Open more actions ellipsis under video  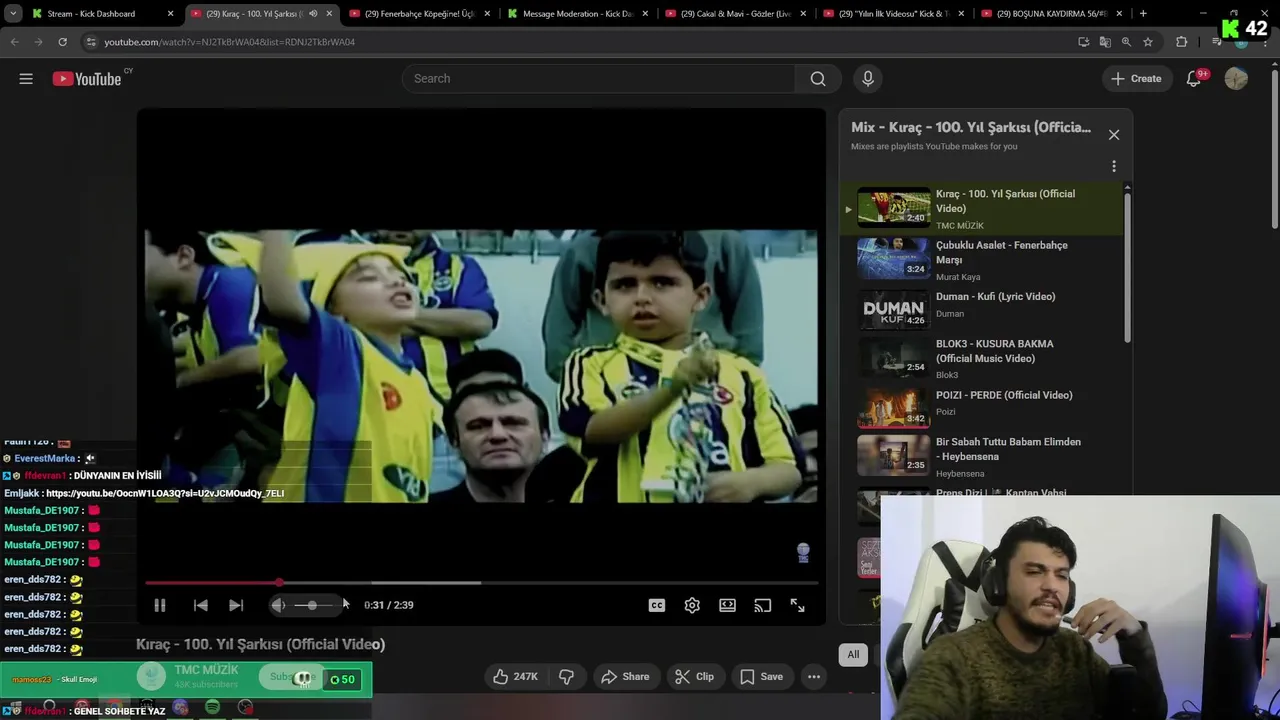[814, 677]
